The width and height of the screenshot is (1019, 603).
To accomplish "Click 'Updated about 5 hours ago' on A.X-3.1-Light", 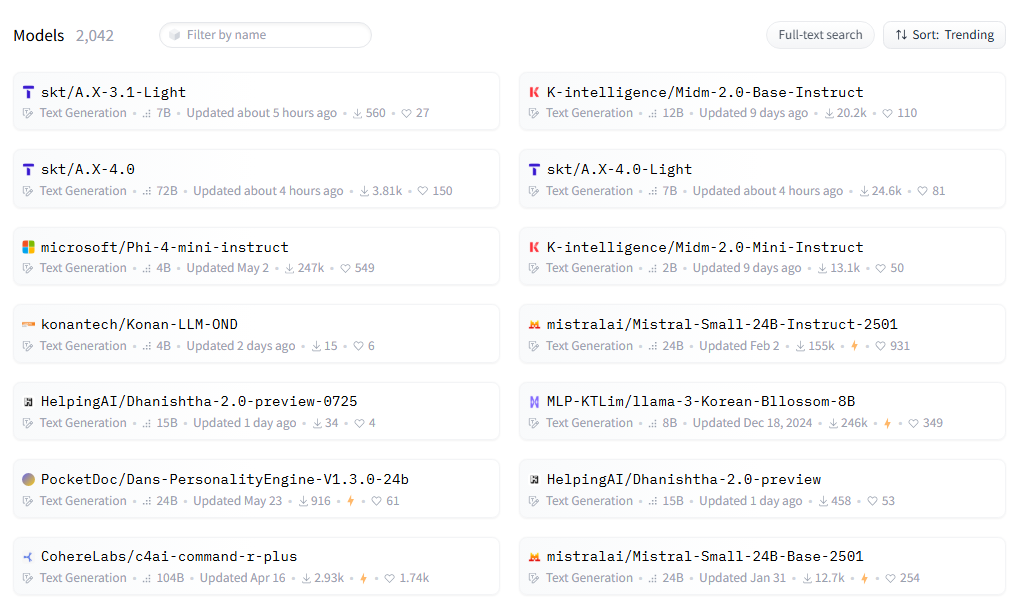I will point(262,113).
